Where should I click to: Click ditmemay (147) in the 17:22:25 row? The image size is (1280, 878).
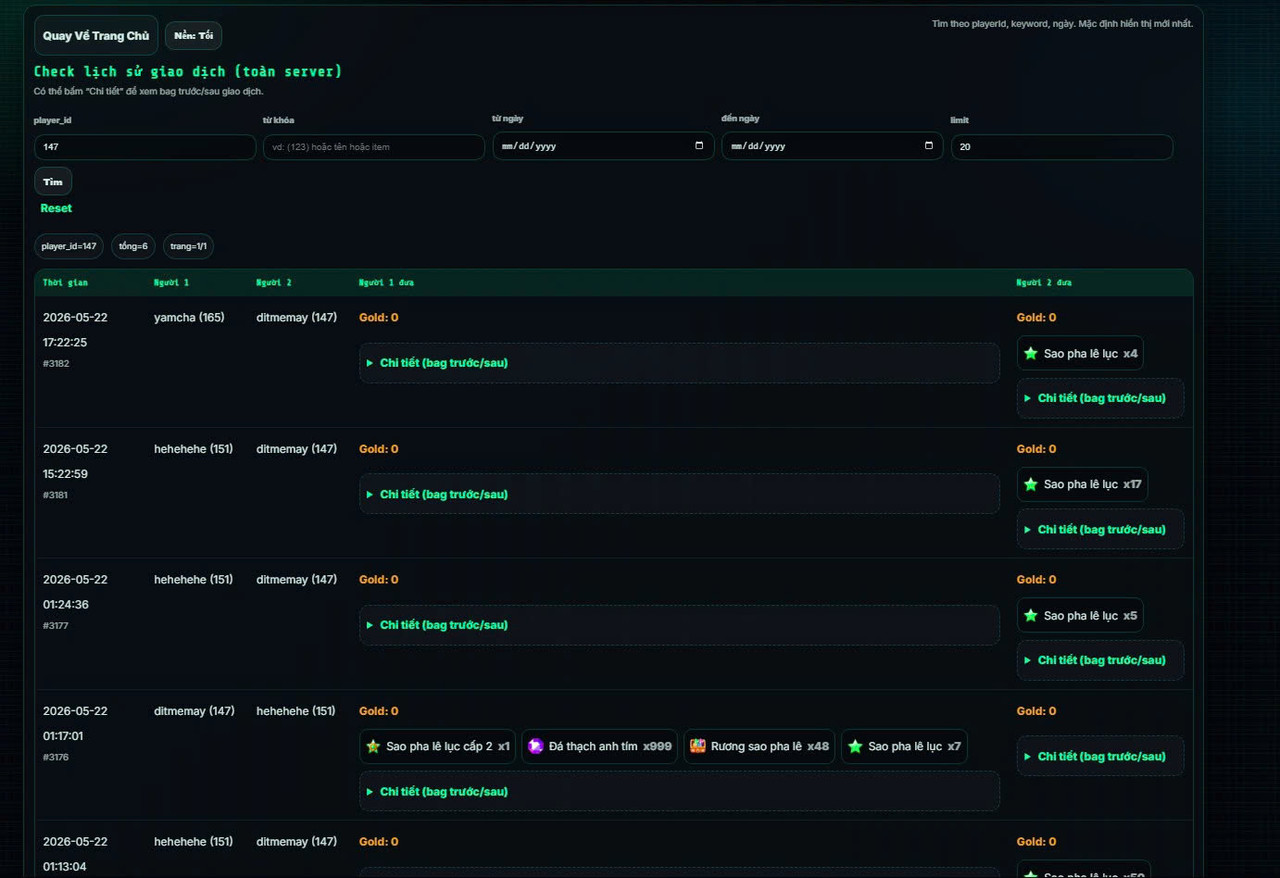[296, 317]
